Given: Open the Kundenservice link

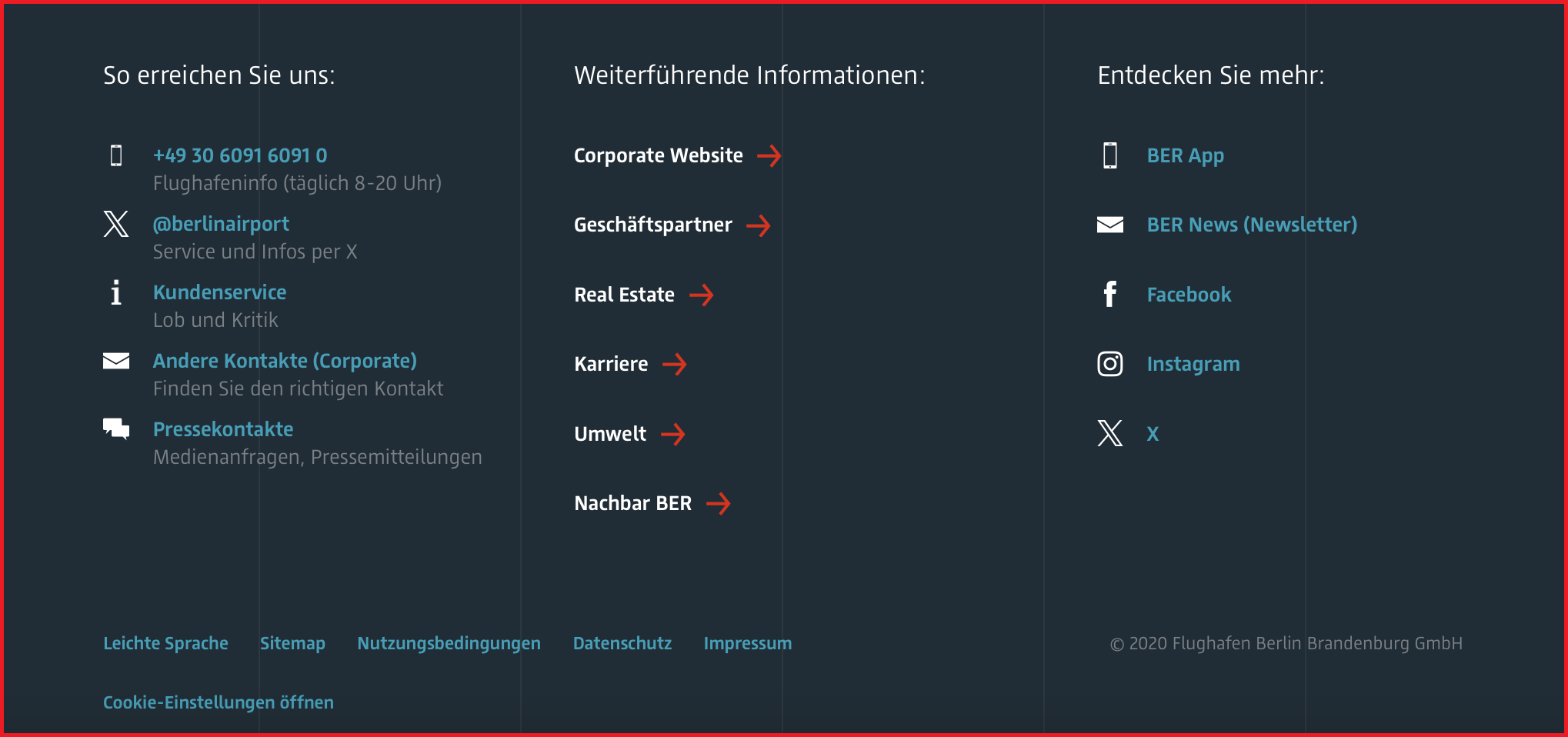Looking at the screenshot, I should point(219,292).
